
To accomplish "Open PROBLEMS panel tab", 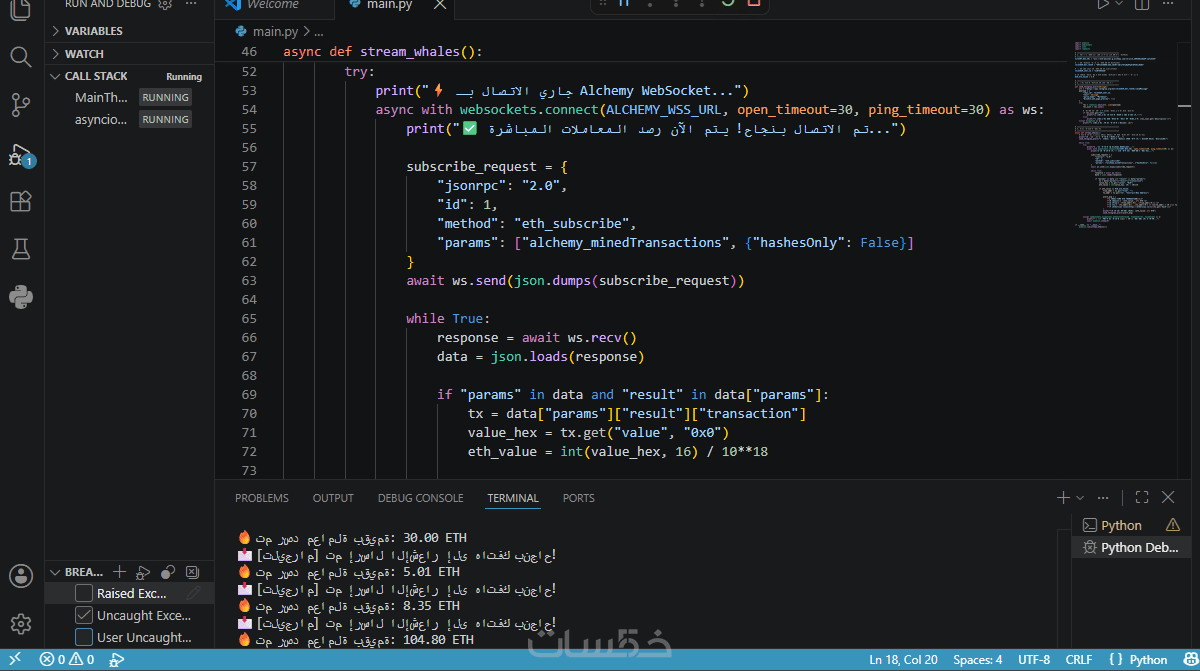I will click(262, 498).
